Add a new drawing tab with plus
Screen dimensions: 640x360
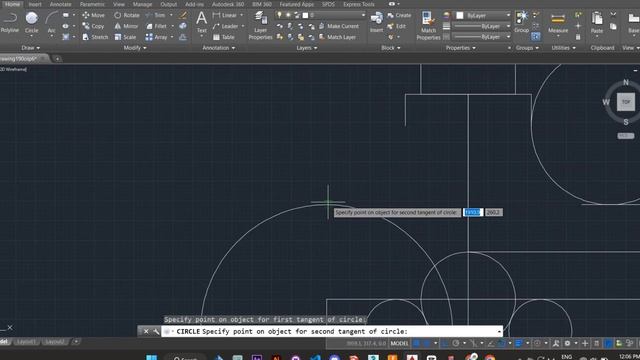(x=58, y=59)
